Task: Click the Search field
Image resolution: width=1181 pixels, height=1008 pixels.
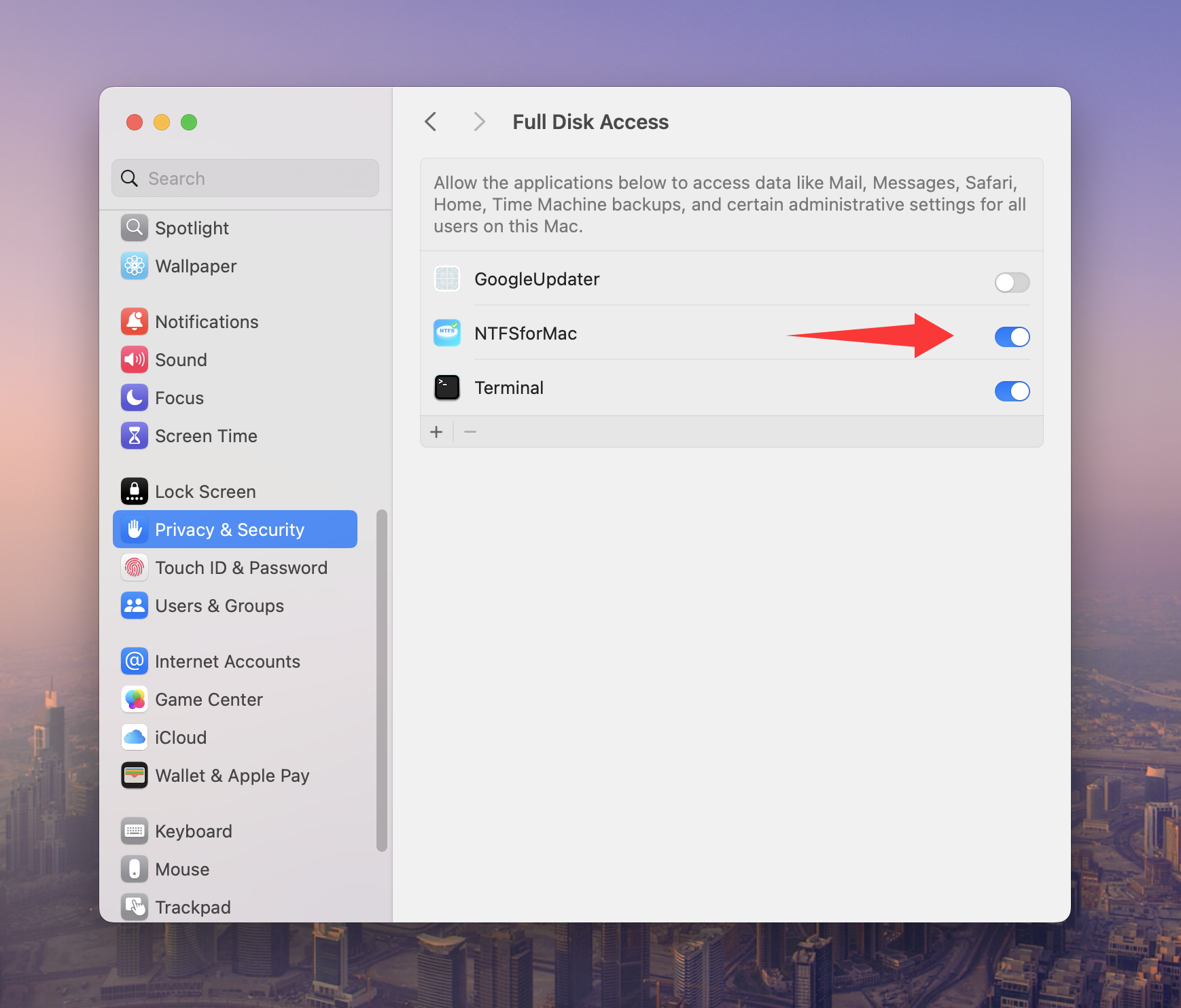Action: [x=245, y=178]
